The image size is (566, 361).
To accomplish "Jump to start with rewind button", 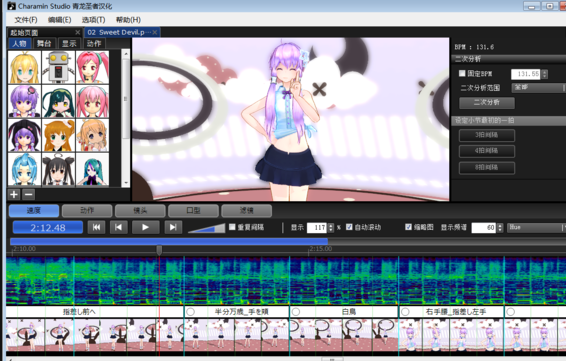I will coord(96,227).
